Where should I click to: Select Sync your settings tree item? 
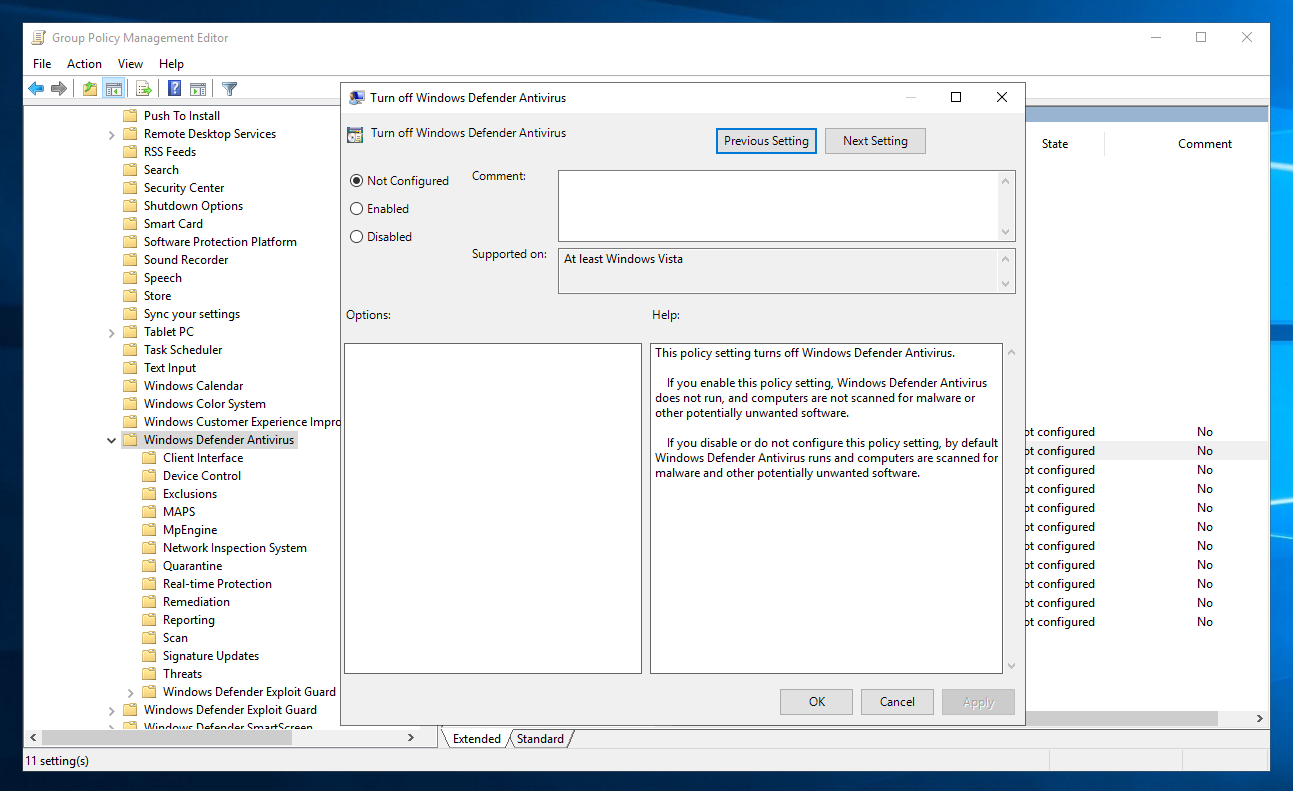(x=192, y=314)
